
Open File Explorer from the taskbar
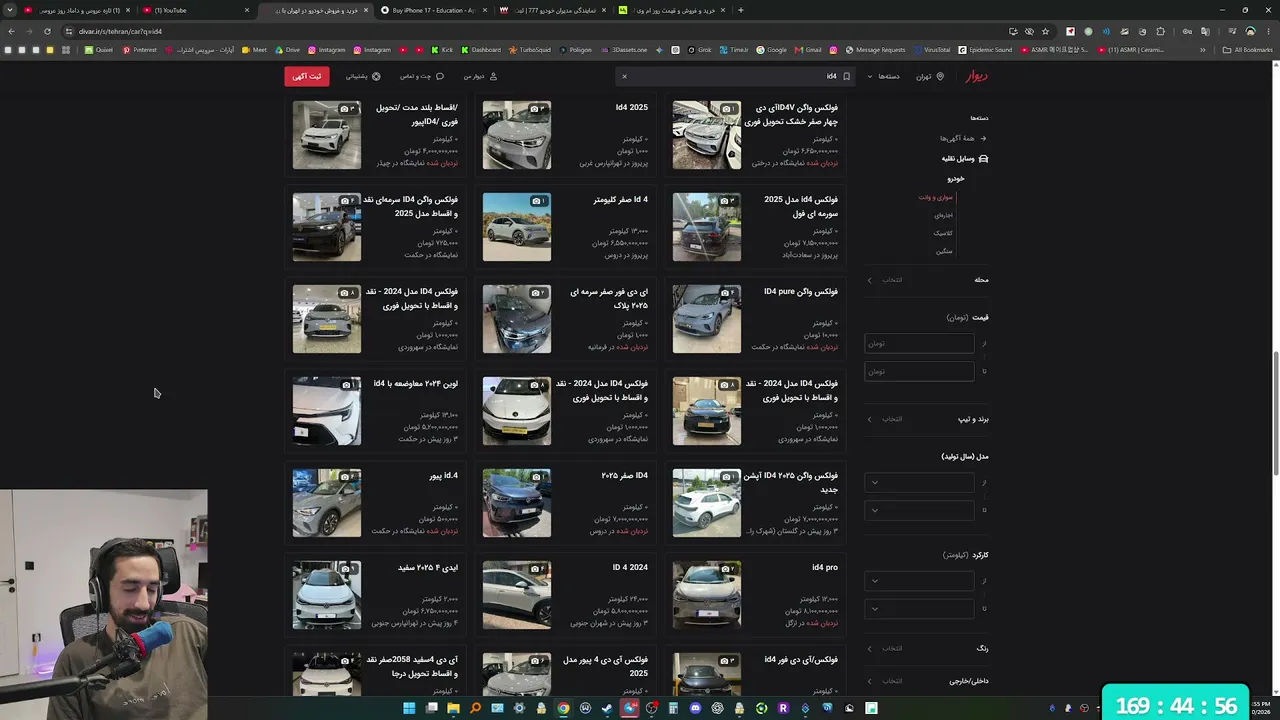click(453, 708)
